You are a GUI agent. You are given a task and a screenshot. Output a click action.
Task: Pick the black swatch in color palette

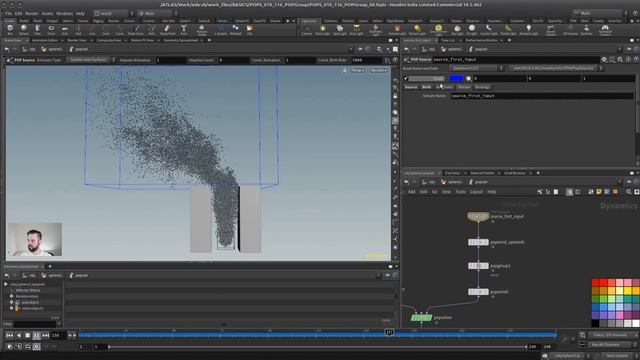(x=596, y=324)
